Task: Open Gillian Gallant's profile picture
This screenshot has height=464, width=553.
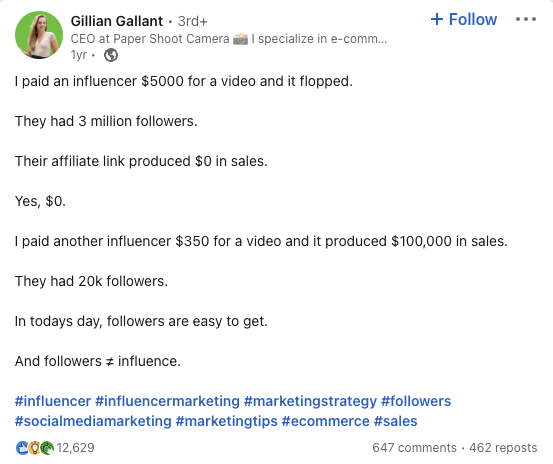Action: coord(39,35)
